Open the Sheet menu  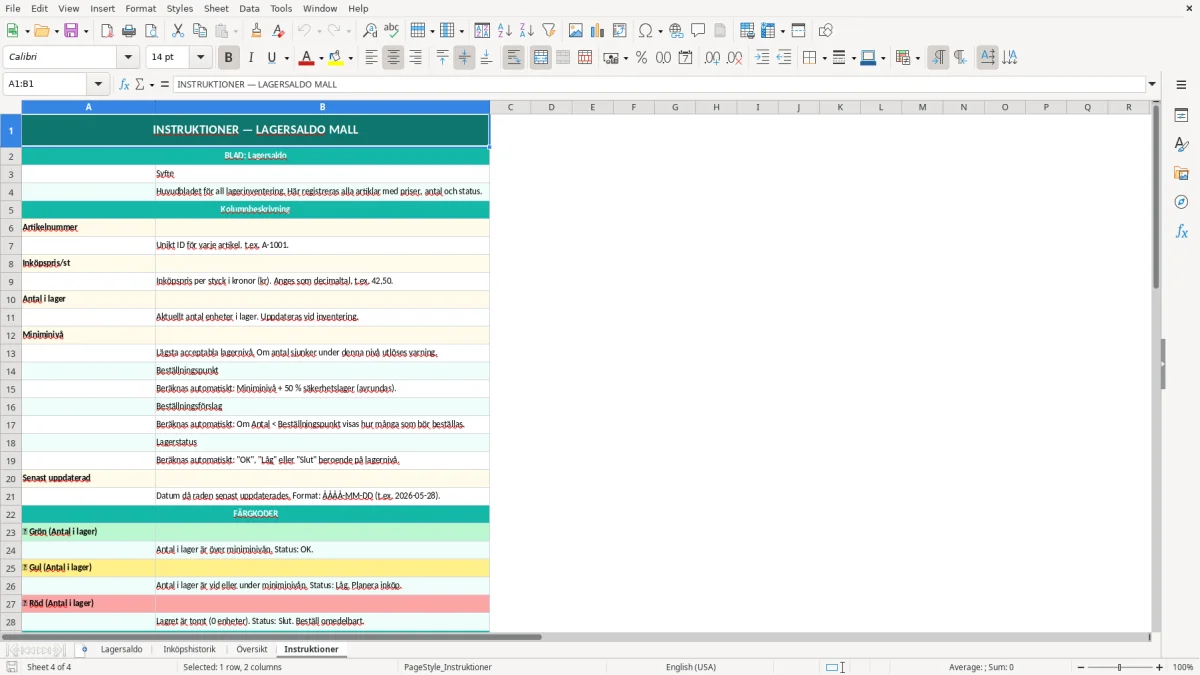coord(216,8)
